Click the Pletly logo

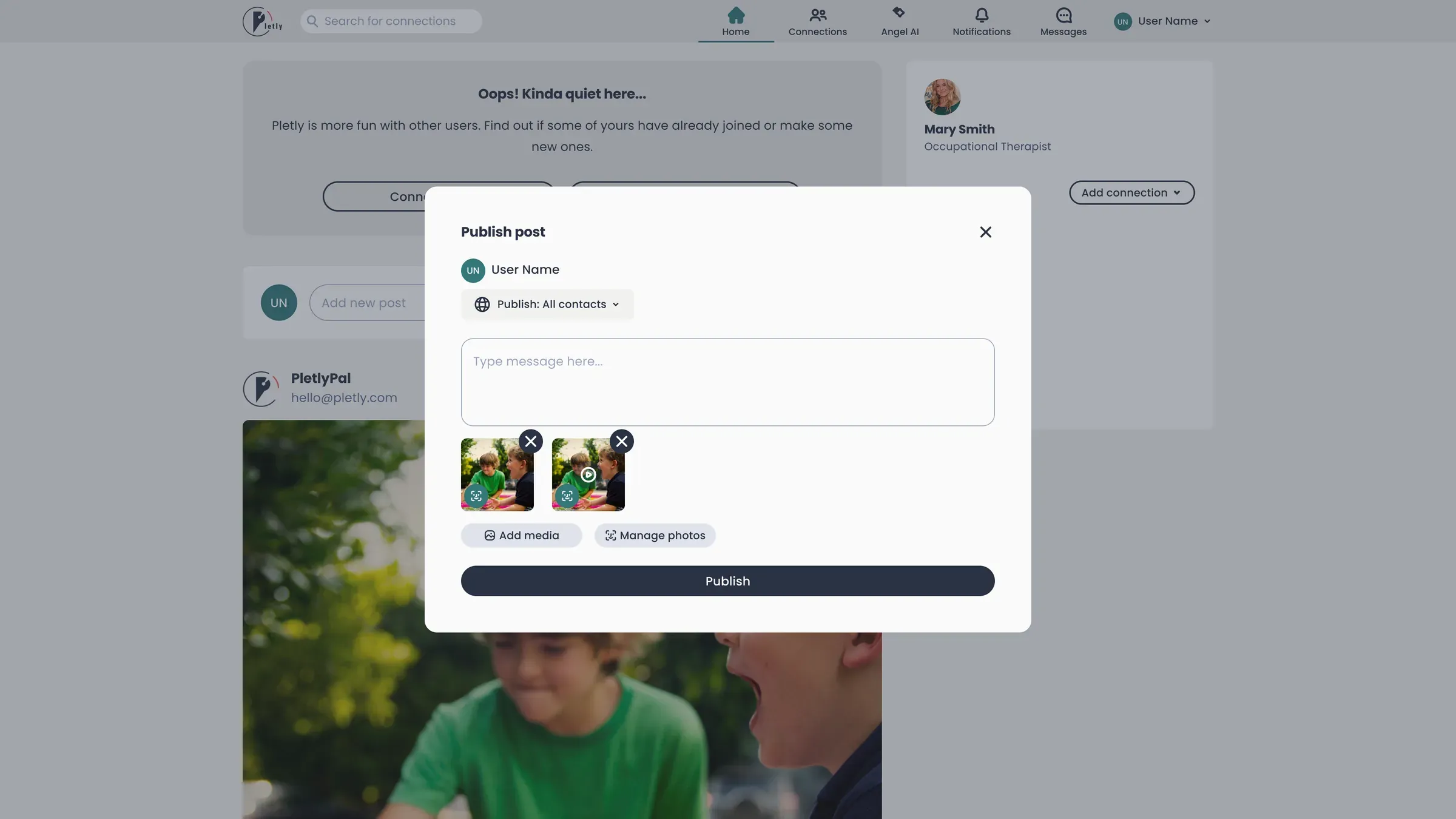coord(263,21)
